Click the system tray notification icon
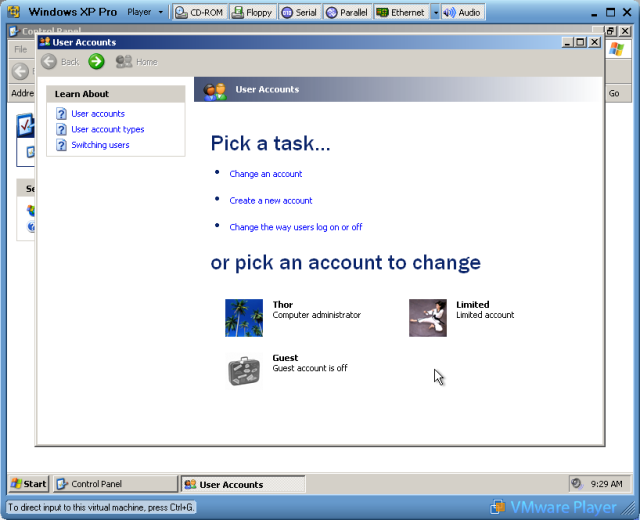The image size is (640, 520). click(x=577, y=484)
